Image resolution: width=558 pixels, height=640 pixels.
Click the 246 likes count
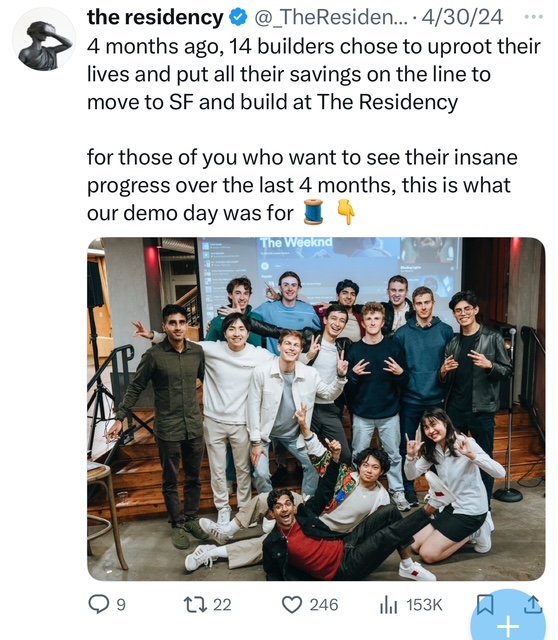pyautogui.click(x=324, y=604)
